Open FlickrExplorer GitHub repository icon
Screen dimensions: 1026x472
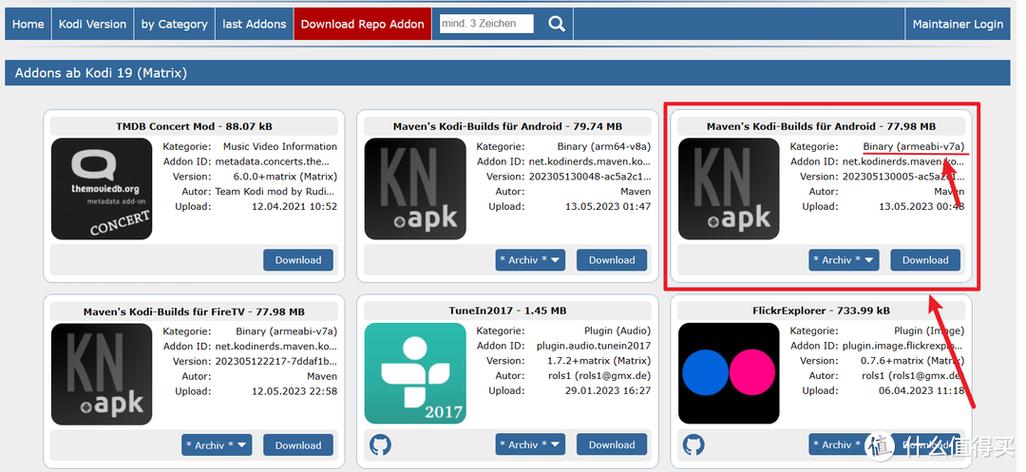click(x=694, y=445)
